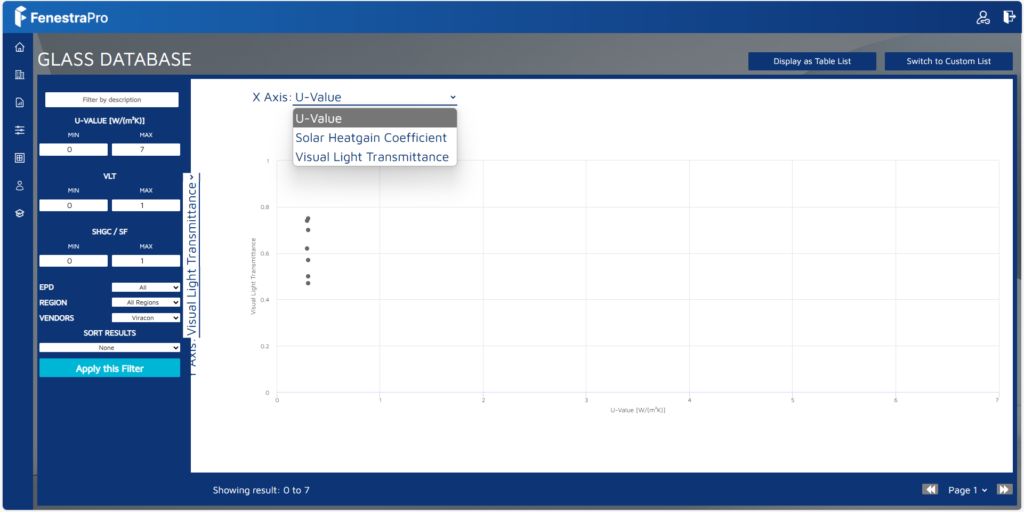Open the sliders settings icon in sidebar
The image size is (1024, 512).
(x=20, y=130)
